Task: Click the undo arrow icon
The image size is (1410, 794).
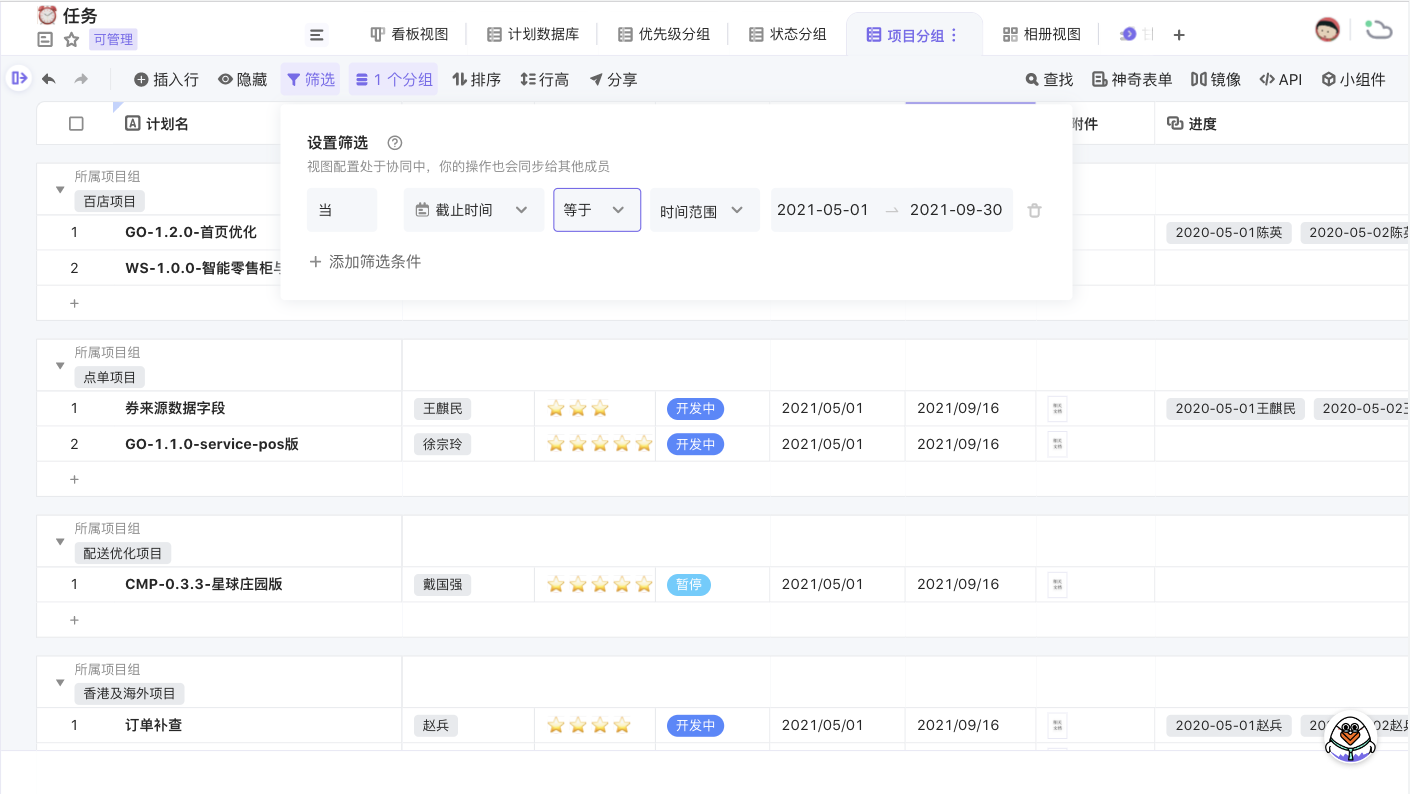Action: [x=48, y=79]
